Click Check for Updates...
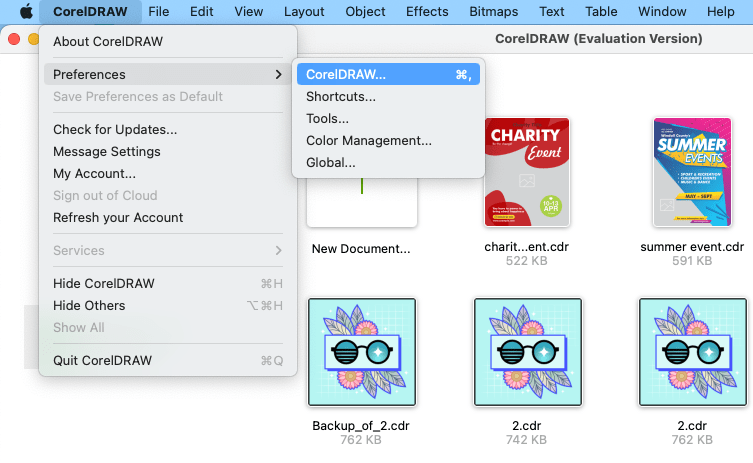This screenshot has width=753, height=463. tap(168, 130)
